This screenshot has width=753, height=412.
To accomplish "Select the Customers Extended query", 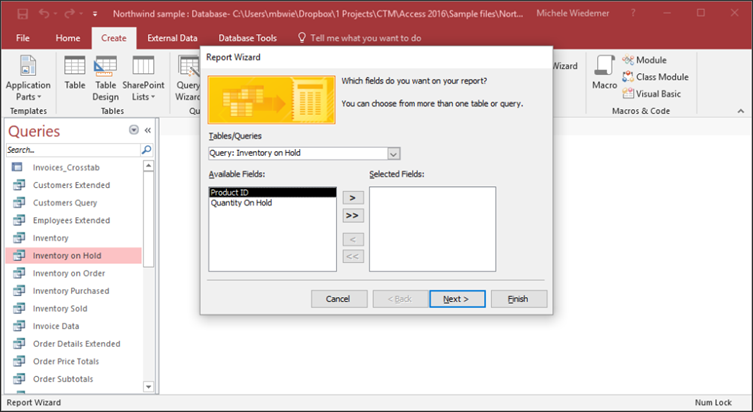I will 74,185.
